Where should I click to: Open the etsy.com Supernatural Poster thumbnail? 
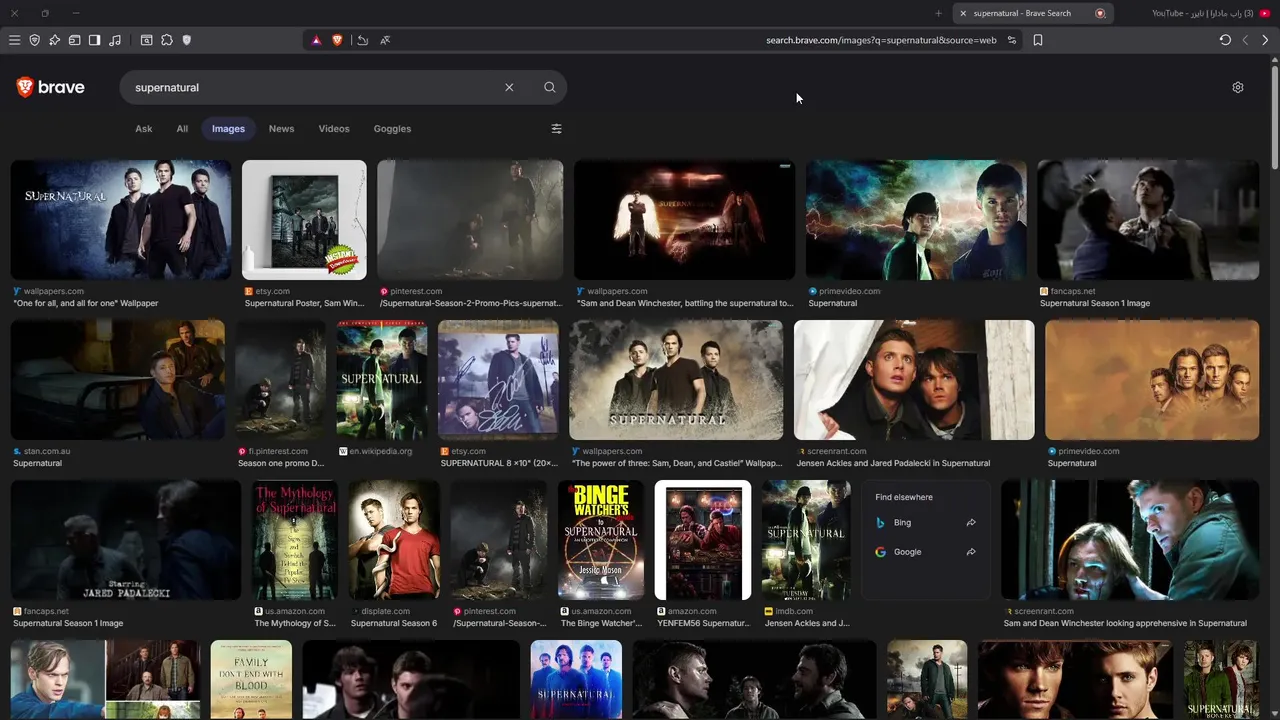(304, 220)
